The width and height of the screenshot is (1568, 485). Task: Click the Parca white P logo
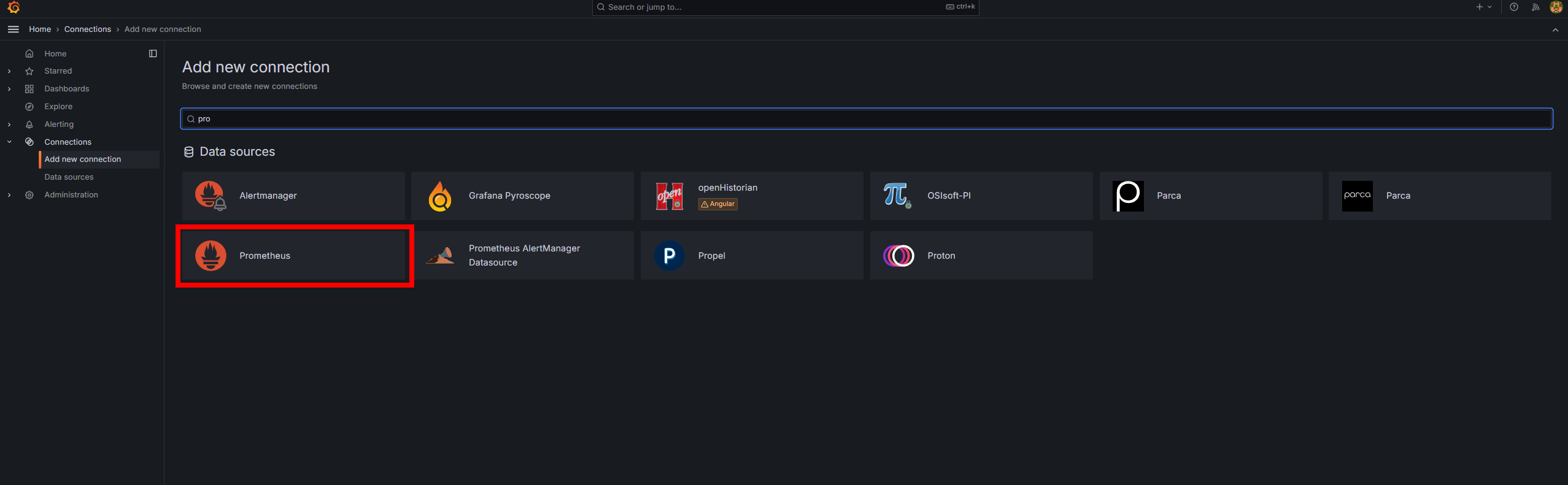[1128, 196]
